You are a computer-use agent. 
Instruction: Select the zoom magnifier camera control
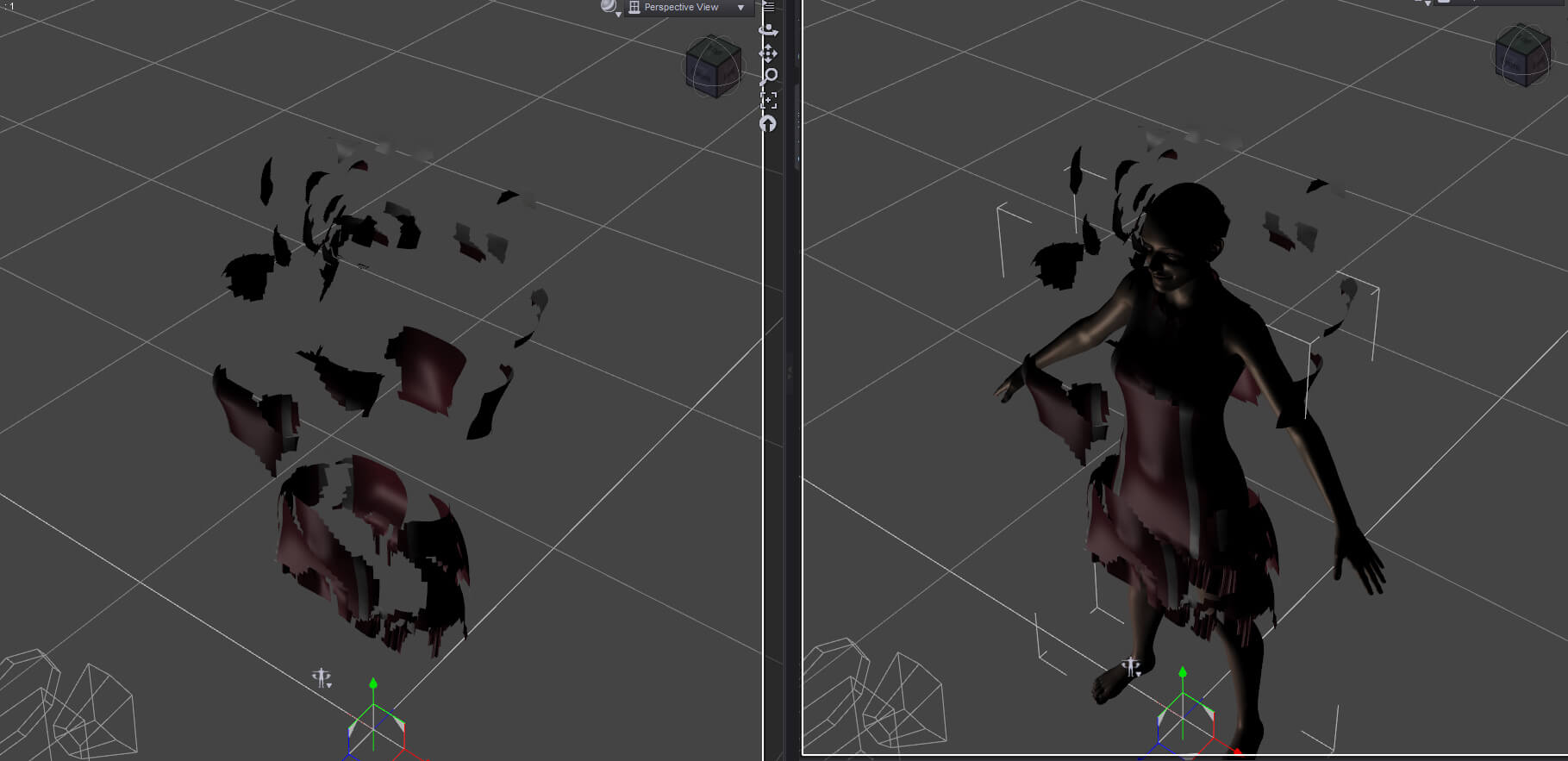click(x=768, y=77)
